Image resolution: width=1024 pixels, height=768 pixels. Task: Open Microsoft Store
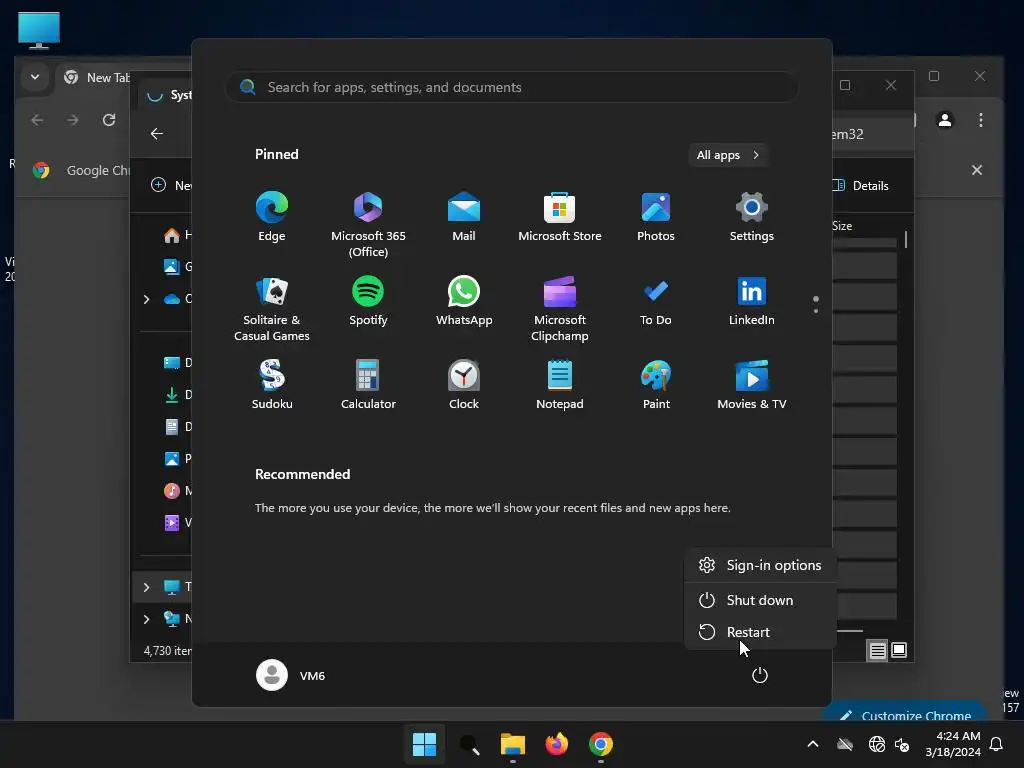click(x=560, y=217)
